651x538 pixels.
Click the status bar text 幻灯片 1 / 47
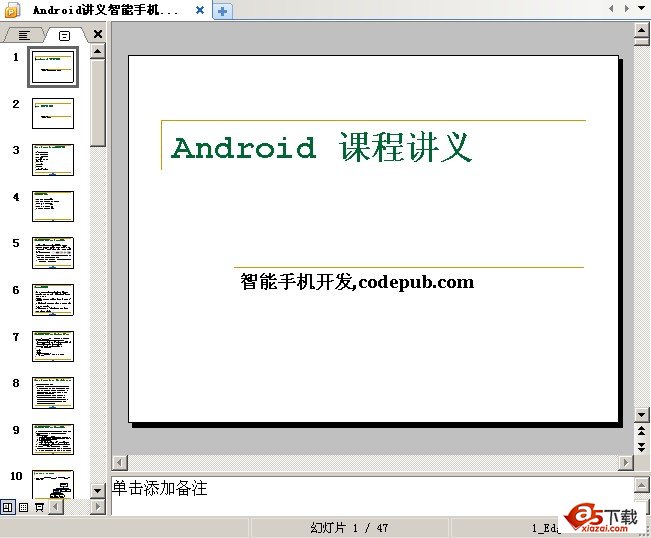[x=349, y=528]
